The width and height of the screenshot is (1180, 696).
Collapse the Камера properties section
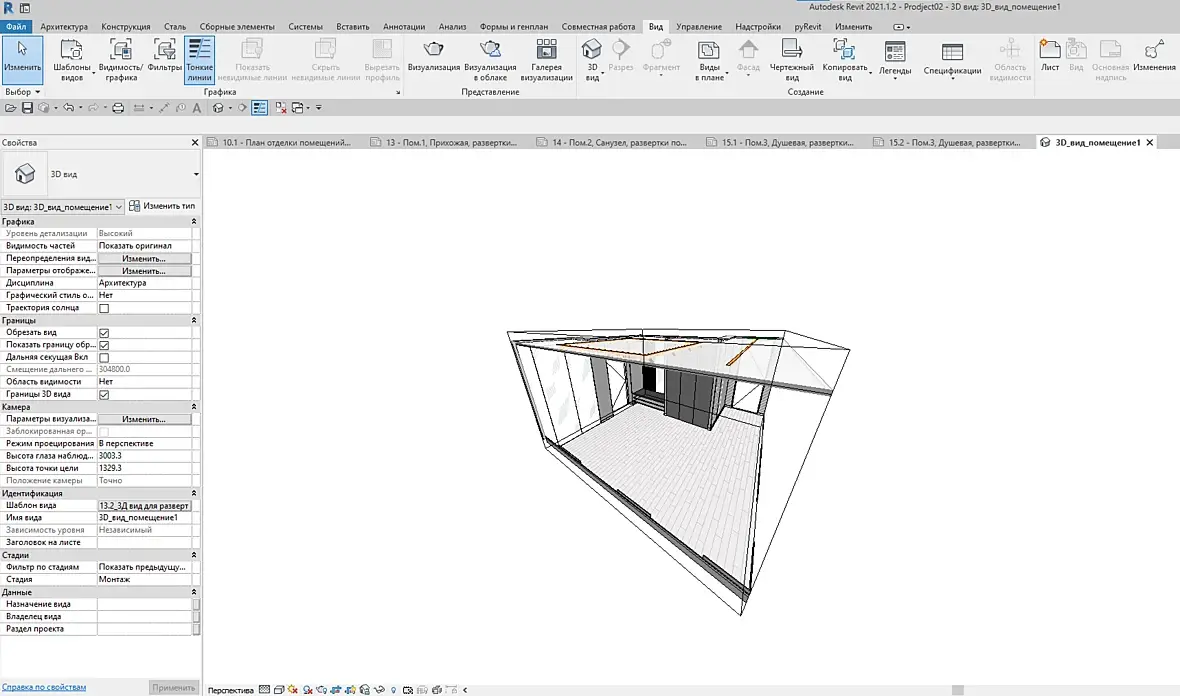(193, 407)
